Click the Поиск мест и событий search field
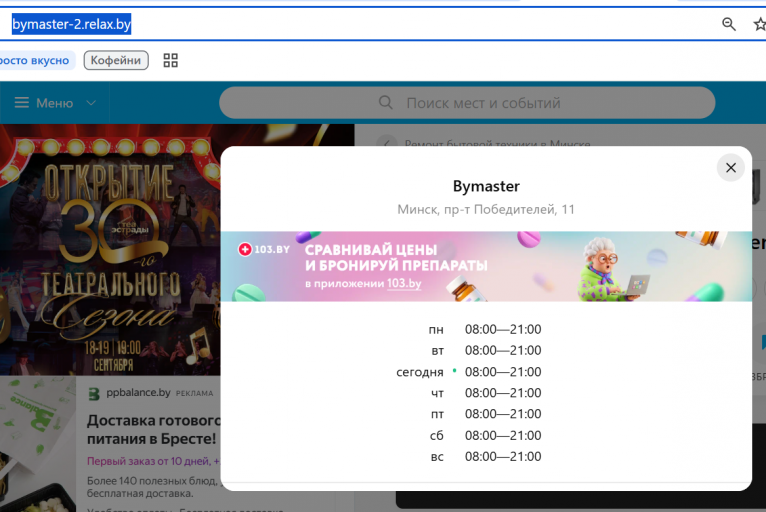The height and width of the screenshot is (512, 766). coord(467,103)
